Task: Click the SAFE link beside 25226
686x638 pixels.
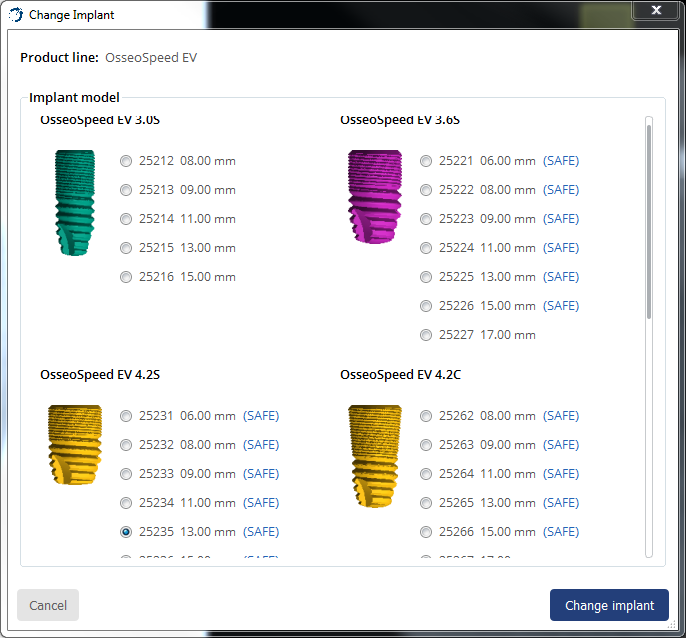Action: [561, 306]
